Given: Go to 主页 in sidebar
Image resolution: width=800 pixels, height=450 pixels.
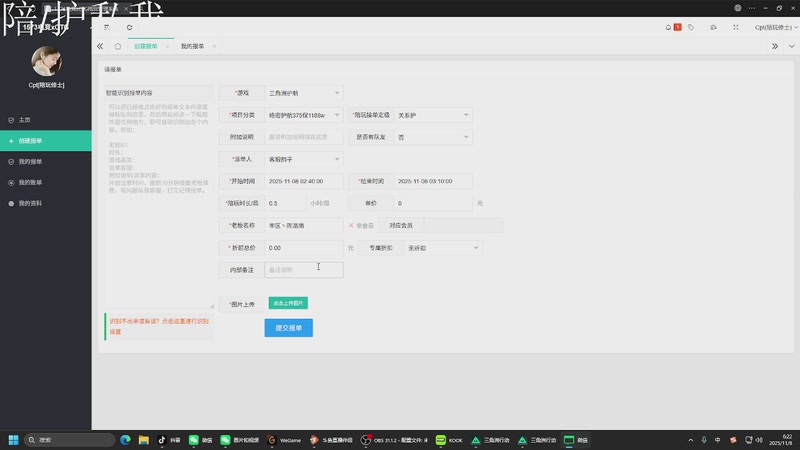Looking at the screenshot, I should coord(46,120).
